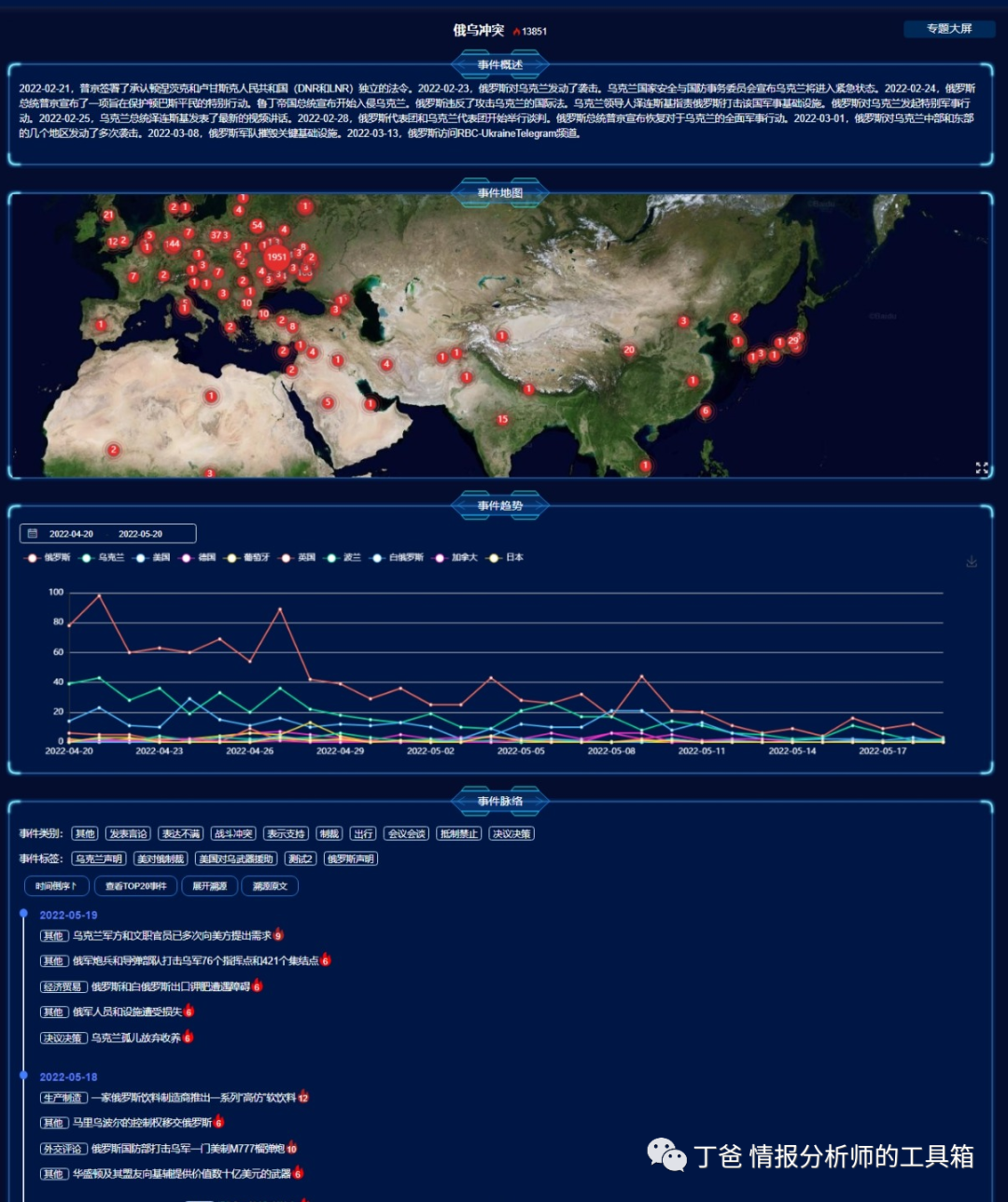Filter event type by 战斗冲突
1008x1202 pixels.
[233, 833]
